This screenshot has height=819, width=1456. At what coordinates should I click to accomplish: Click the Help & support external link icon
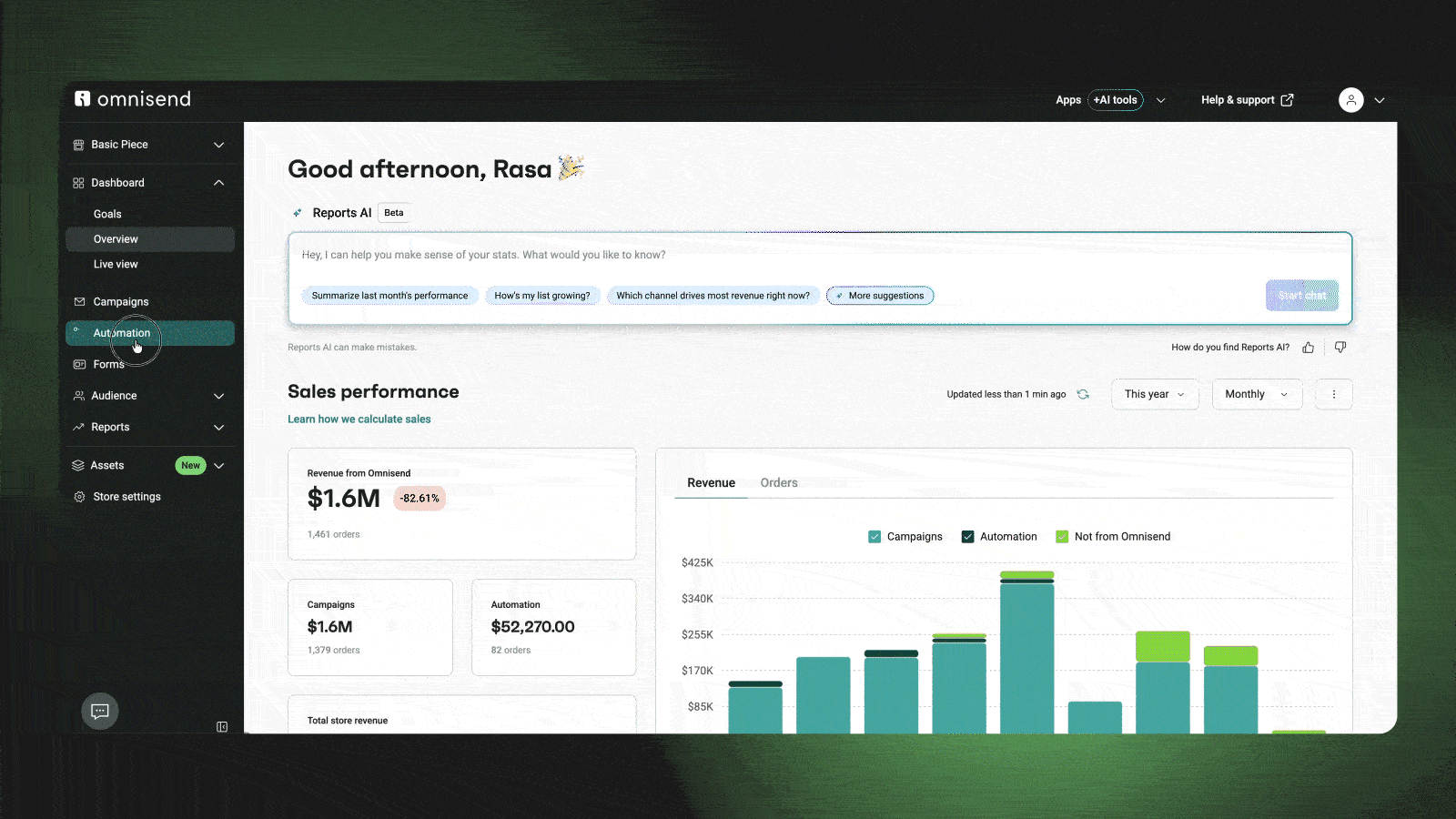[x=1287, y=100]
